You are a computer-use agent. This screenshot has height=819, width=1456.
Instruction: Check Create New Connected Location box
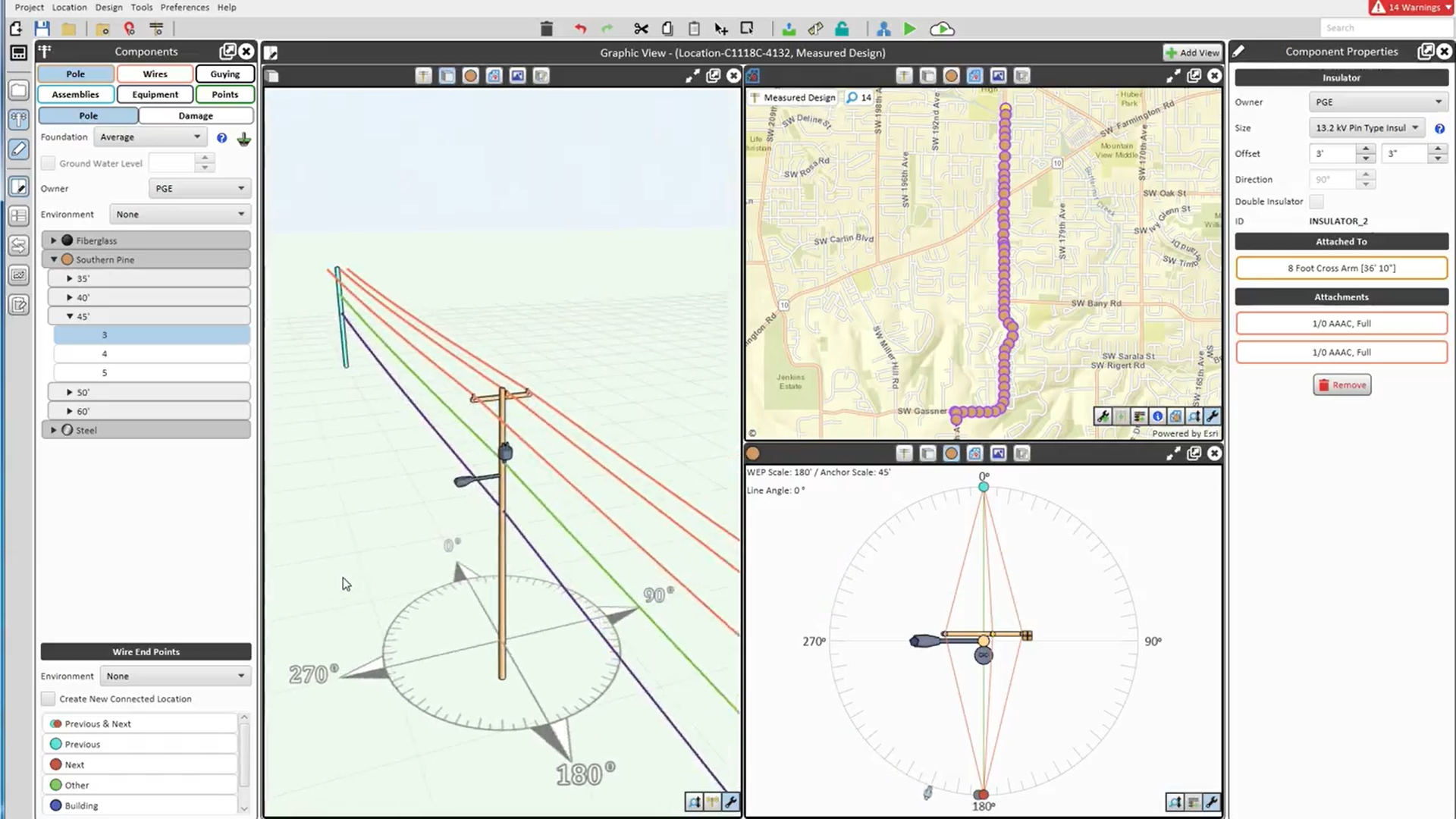tap(49, 699)
